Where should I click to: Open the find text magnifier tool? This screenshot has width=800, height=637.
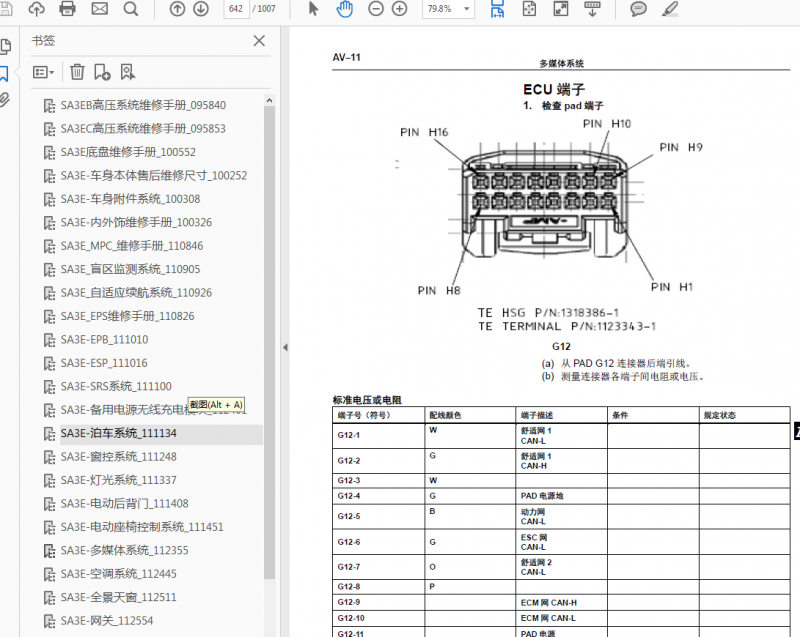point(131,8)
